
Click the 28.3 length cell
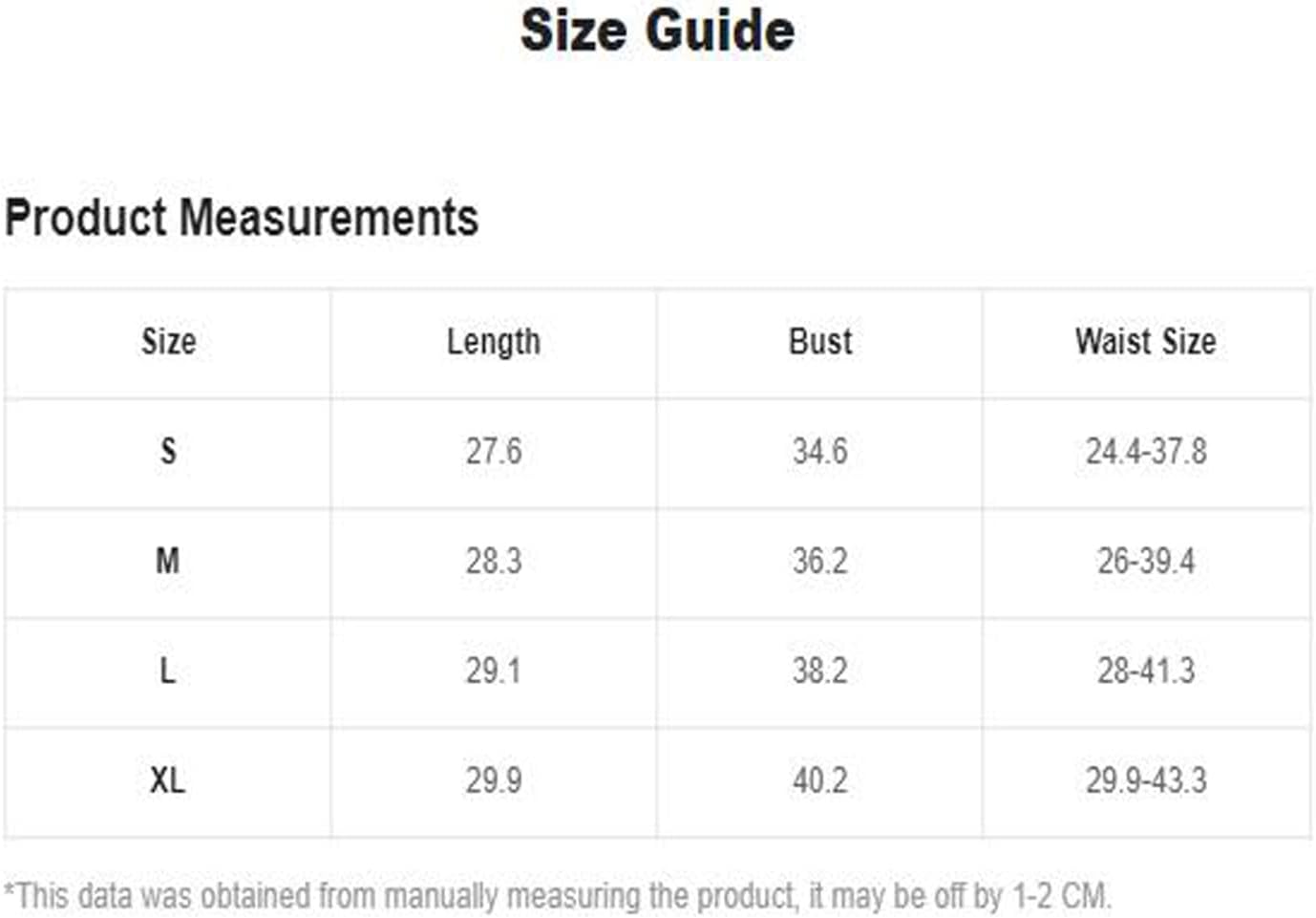pos(494,561)
